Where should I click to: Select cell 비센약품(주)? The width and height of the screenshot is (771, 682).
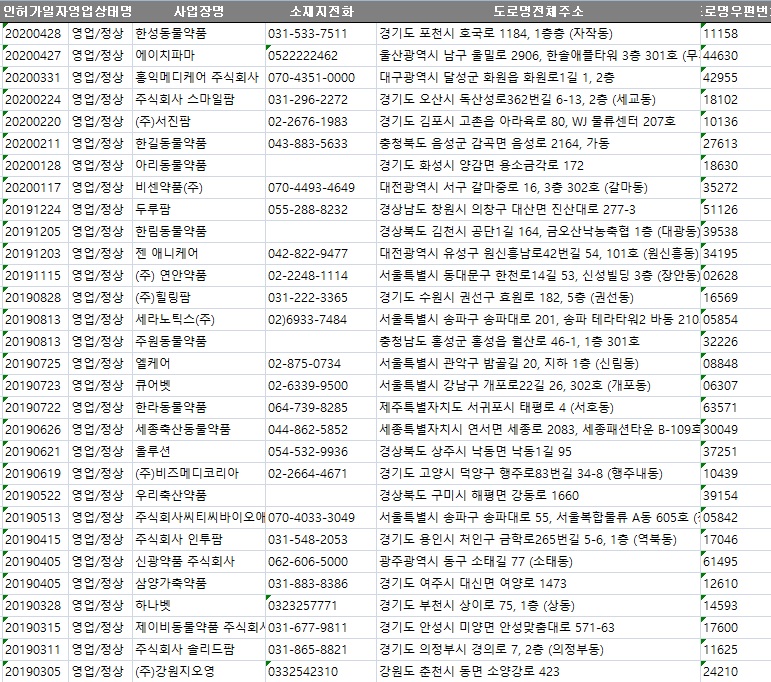[x=199, y=188]
